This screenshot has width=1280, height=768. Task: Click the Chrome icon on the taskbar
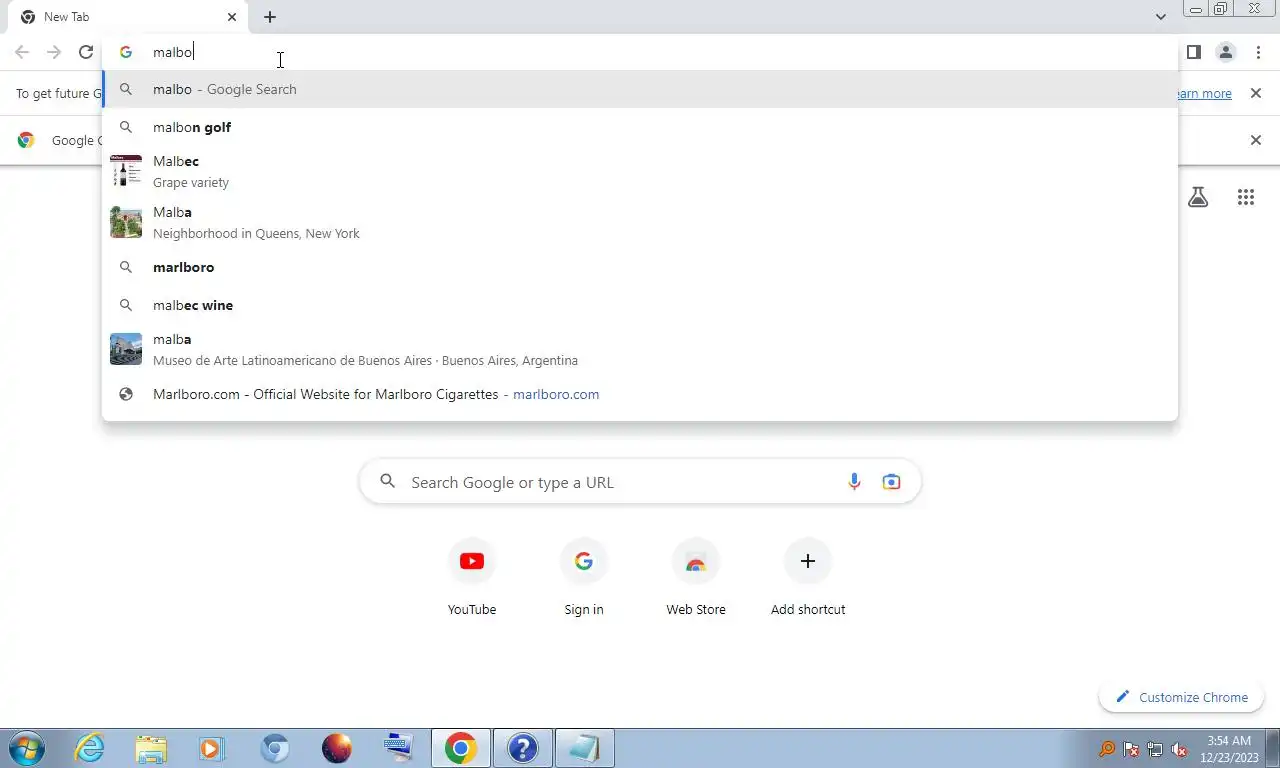[x=461, y=748]
